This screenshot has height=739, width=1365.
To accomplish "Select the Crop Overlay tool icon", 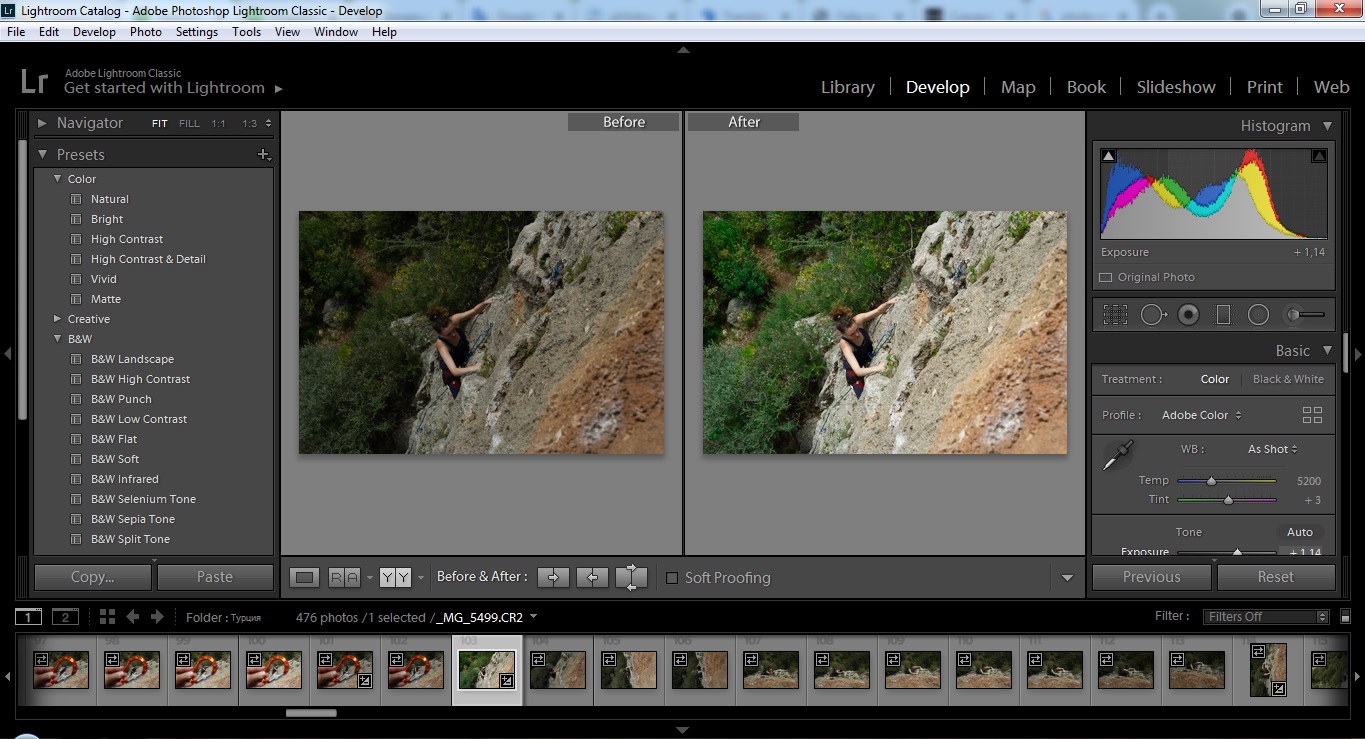I will pyautogui.click(x=1115, y=315).
